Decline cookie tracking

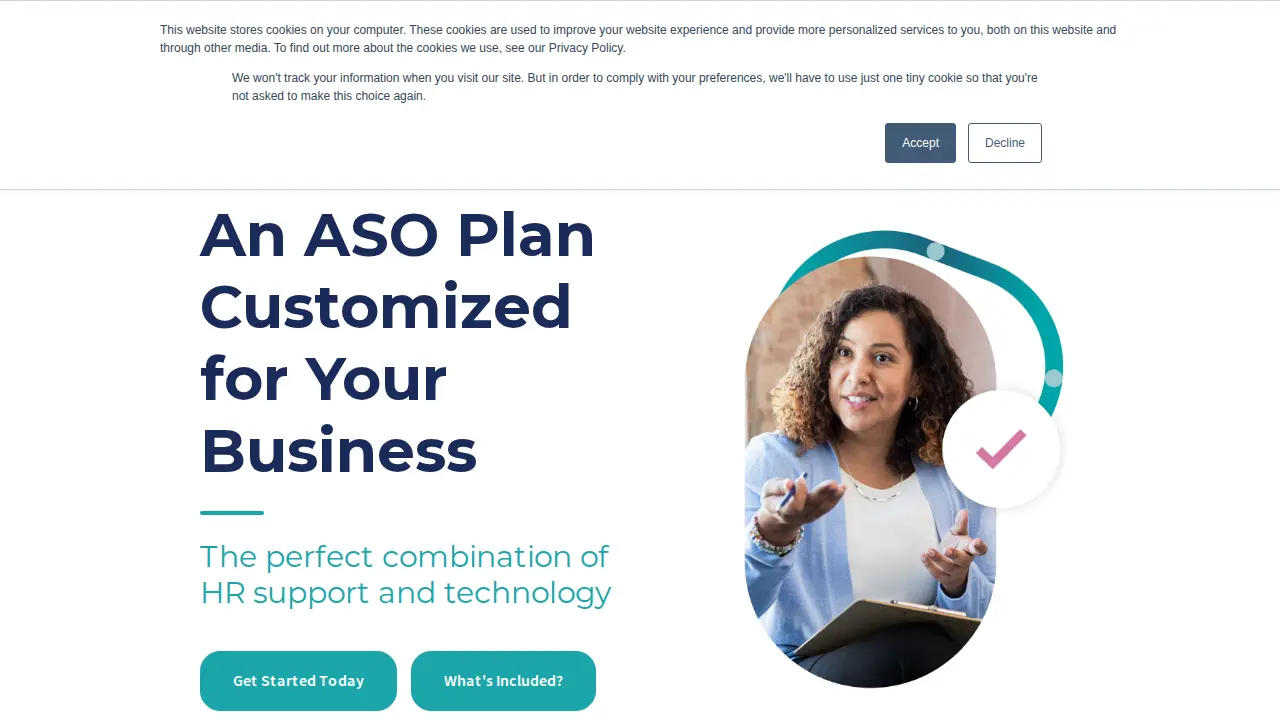(x=1004, y=143)
